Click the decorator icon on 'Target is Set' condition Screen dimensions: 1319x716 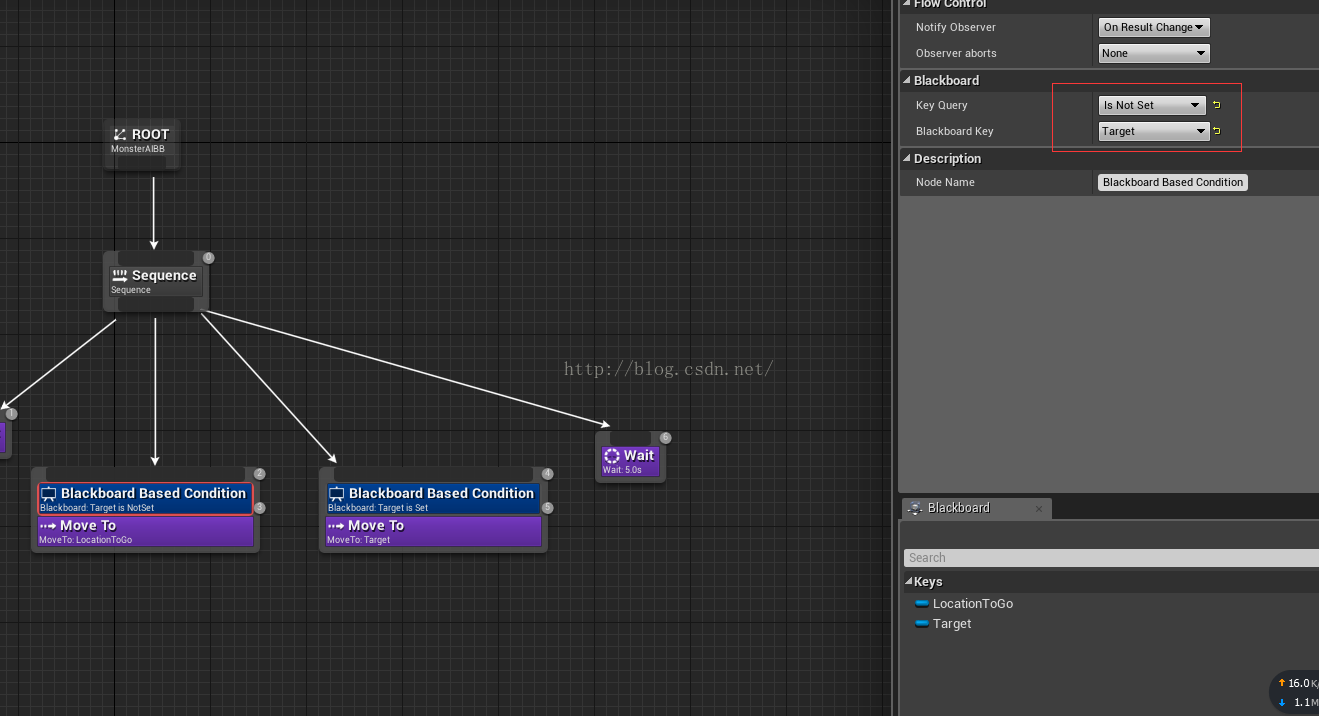coord(336,494)
